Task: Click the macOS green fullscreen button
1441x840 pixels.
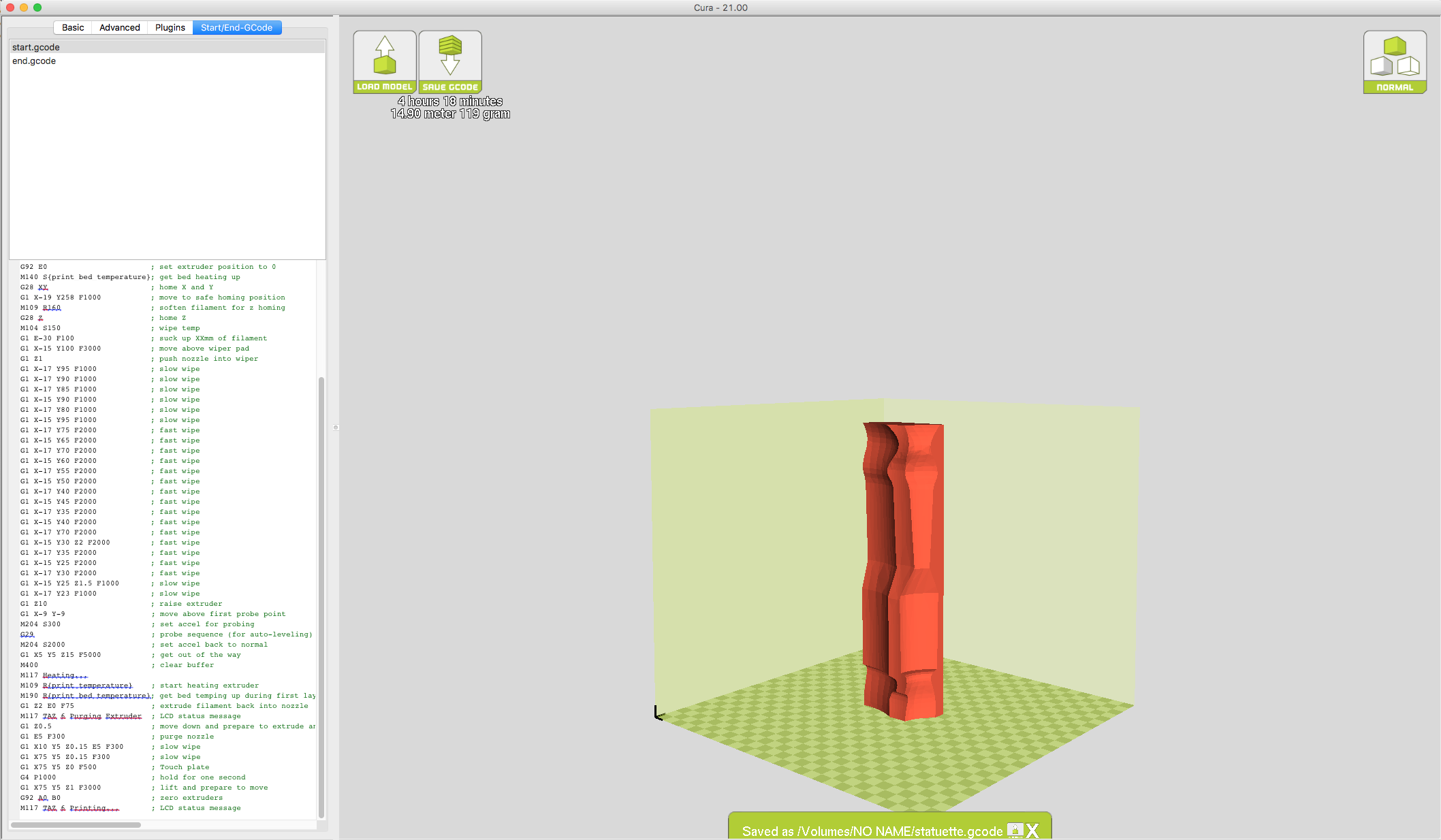Action: (x=37, y=7)
